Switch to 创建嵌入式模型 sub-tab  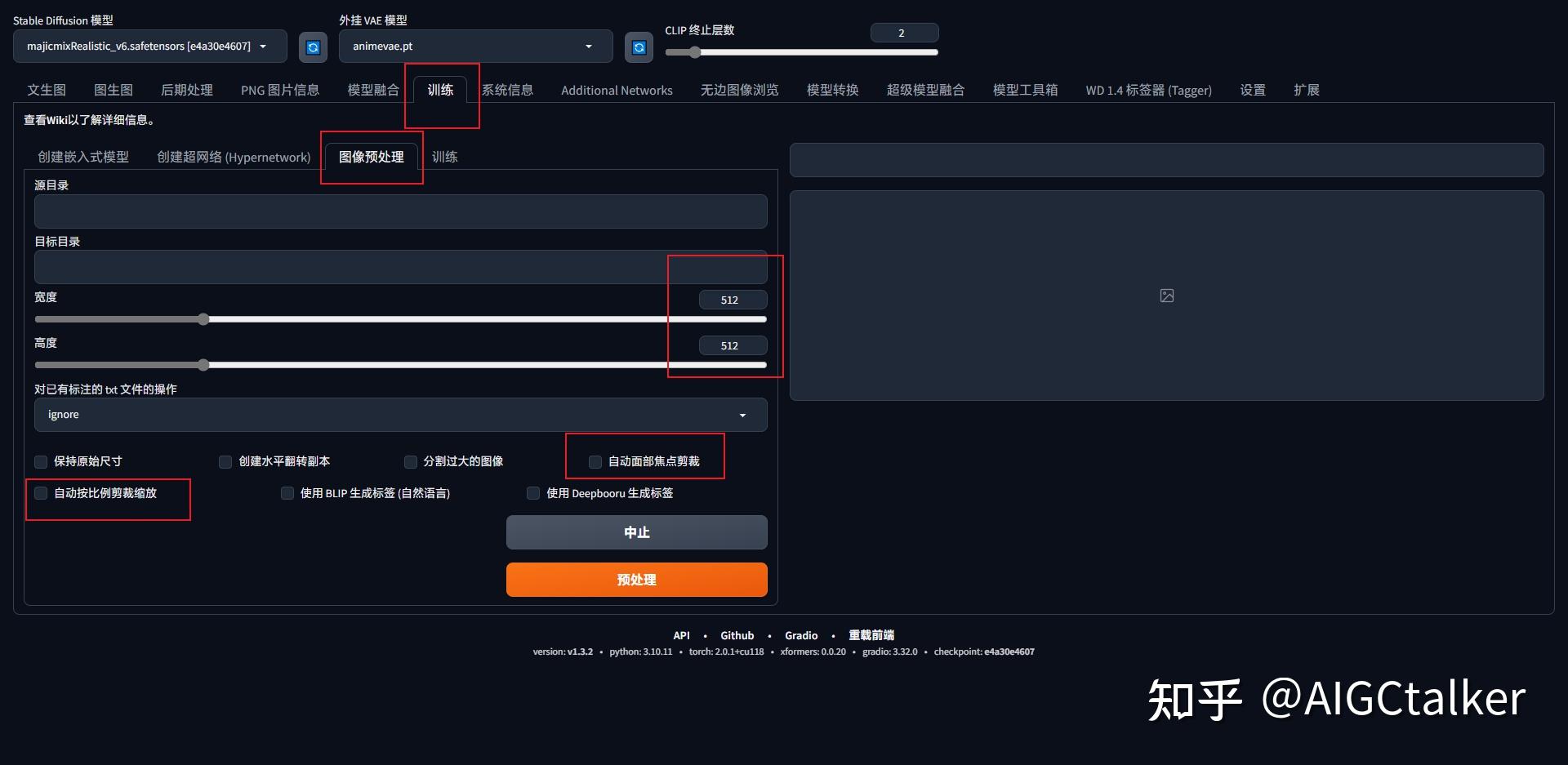pyautogui.click(x=83, y=157)
